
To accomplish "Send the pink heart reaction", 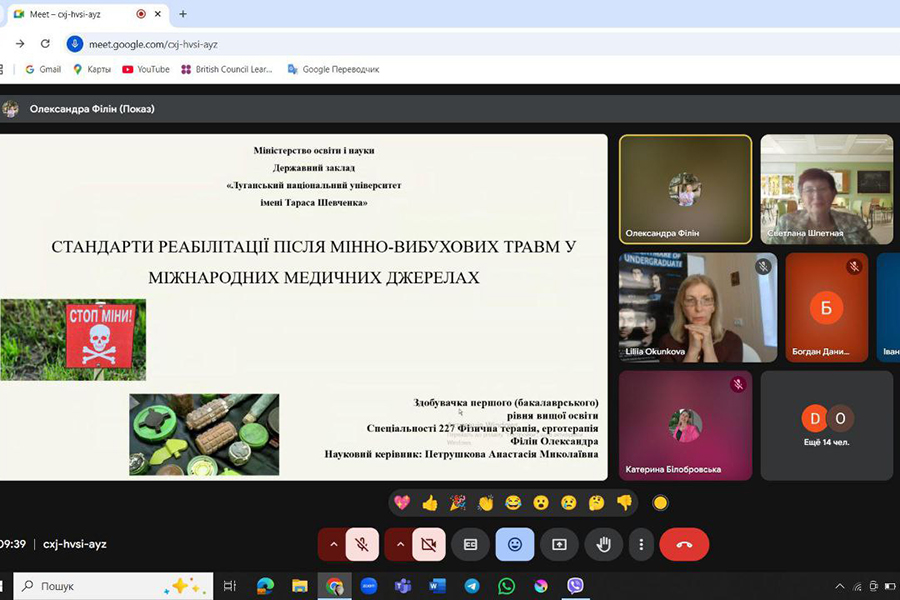I will [402, 503].
